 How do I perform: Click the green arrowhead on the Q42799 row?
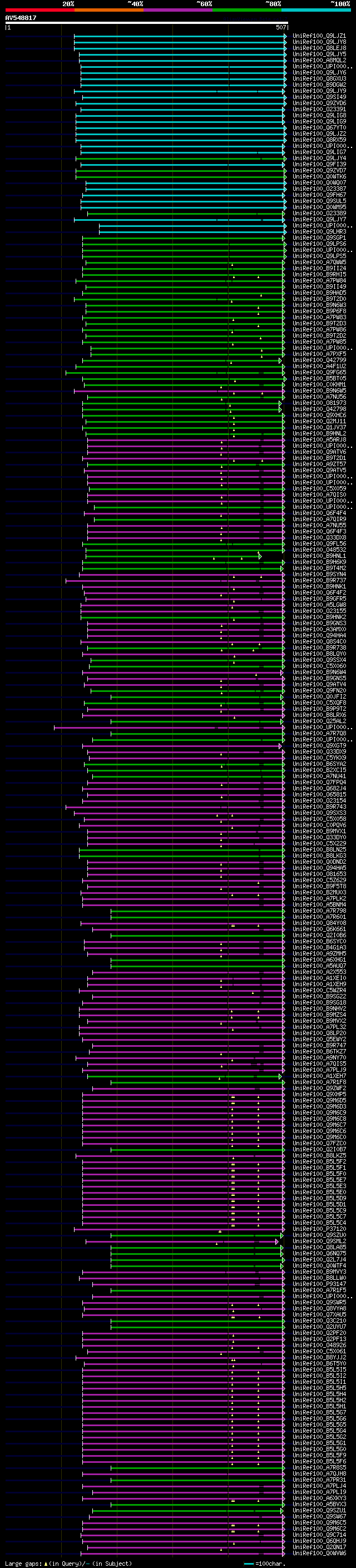click(x=280, y=360)
